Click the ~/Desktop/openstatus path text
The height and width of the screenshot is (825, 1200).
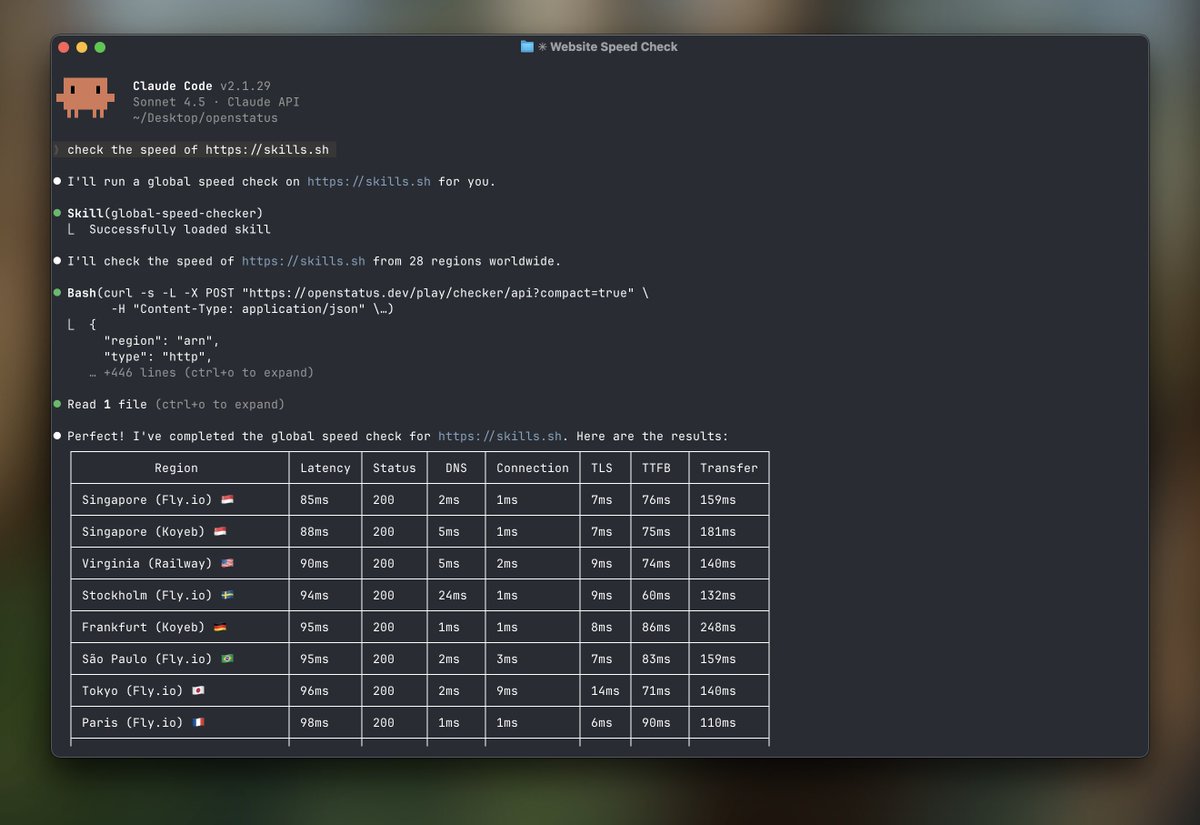tap(205, 118)
